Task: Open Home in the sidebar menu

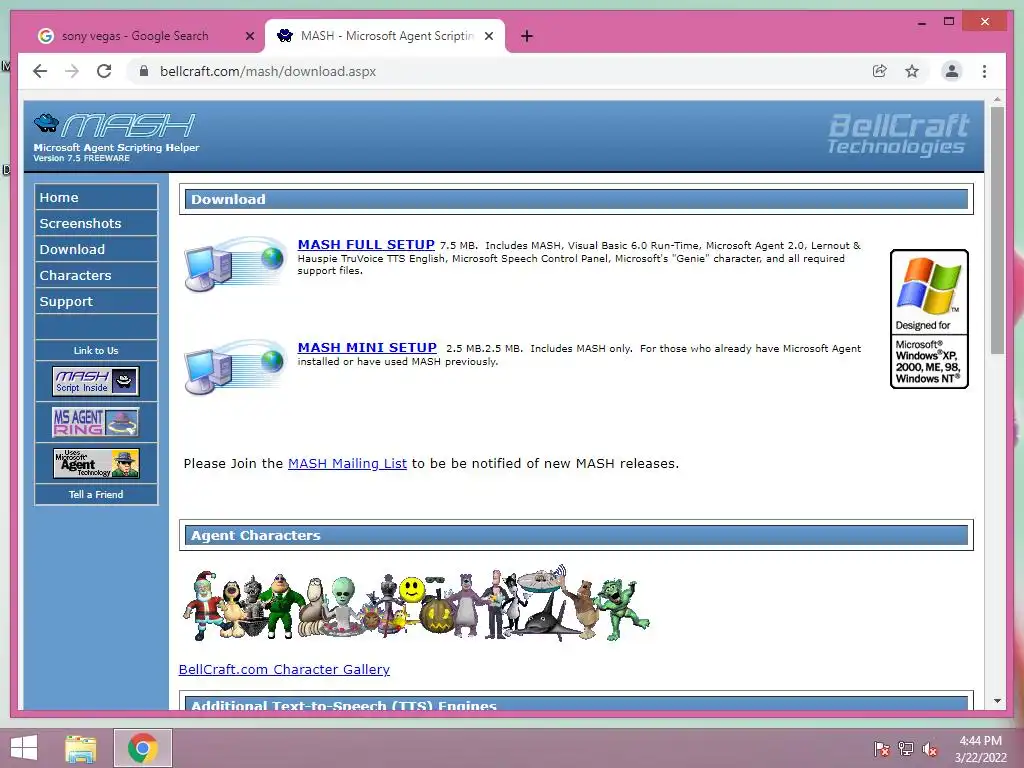Action: tap(96, 197)
